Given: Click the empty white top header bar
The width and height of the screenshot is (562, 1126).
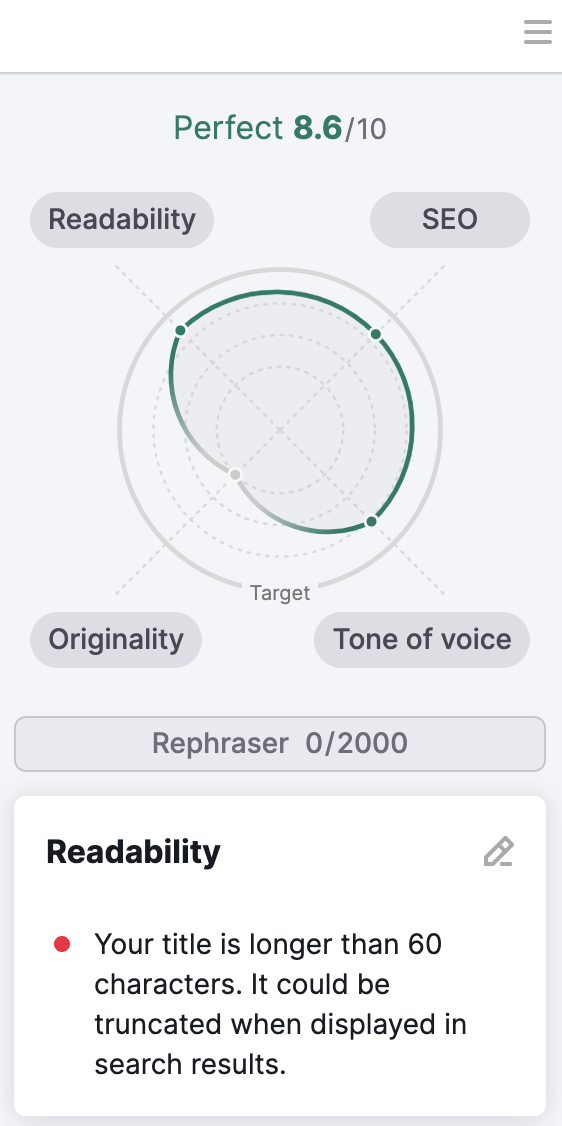Looking at the screenshot, I should 258,36.
